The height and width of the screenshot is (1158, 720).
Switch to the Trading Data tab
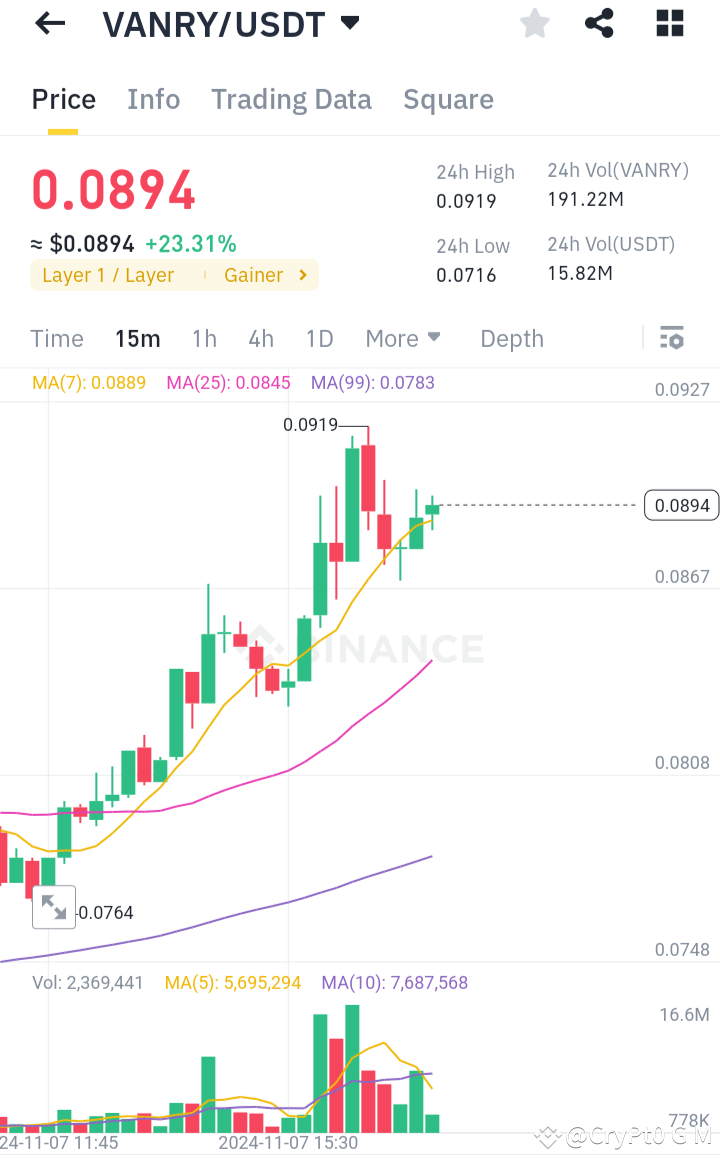tap(291, 99)
